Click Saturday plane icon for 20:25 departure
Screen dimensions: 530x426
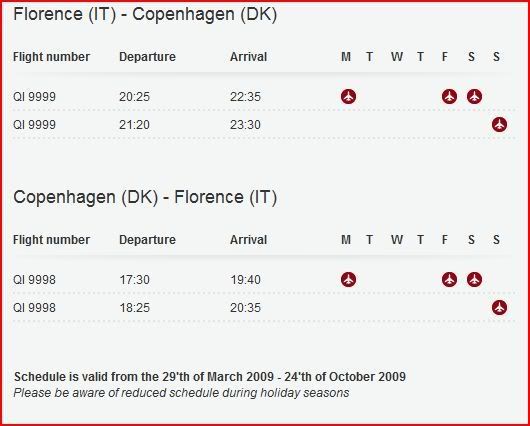[x=475, y=97]
